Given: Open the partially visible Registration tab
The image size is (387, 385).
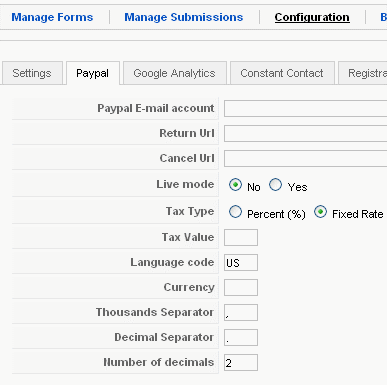Looking at the screenshot, I should click(363, 73).
